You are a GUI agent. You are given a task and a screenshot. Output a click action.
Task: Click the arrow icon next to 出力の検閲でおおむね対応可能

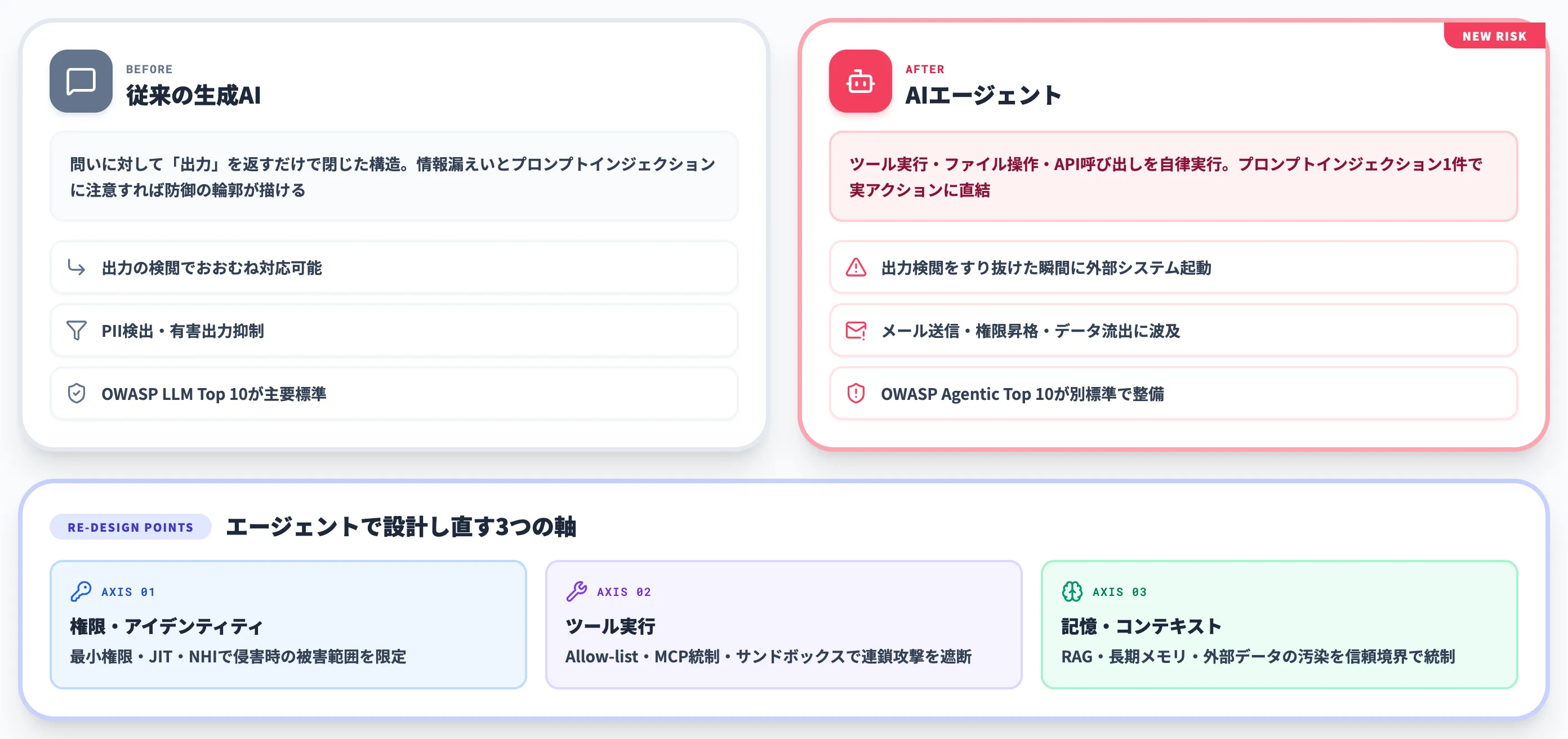click(x=76, y=267)
